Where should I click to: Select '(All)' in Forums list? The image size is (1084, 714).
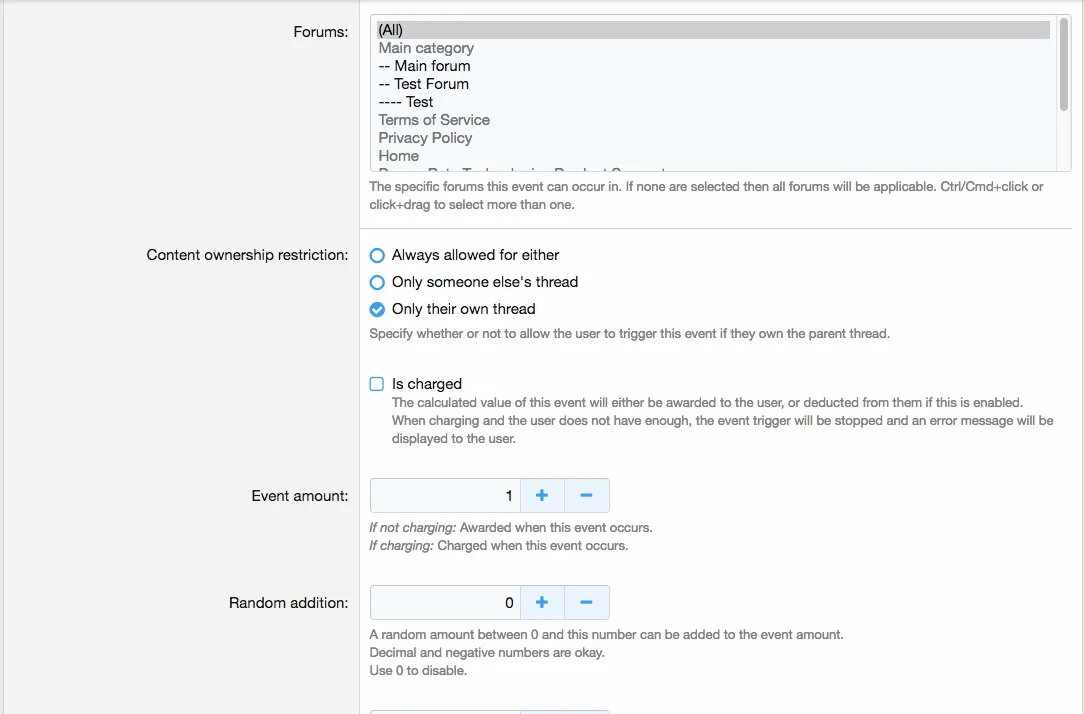click(x=391, y=30)
